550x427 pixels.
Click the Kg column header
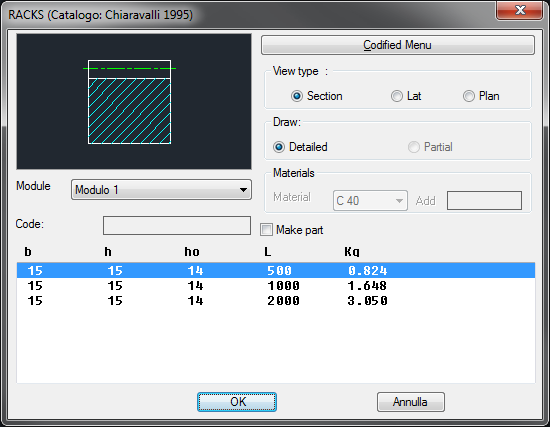pyautogui.click(x=352, y=252)
